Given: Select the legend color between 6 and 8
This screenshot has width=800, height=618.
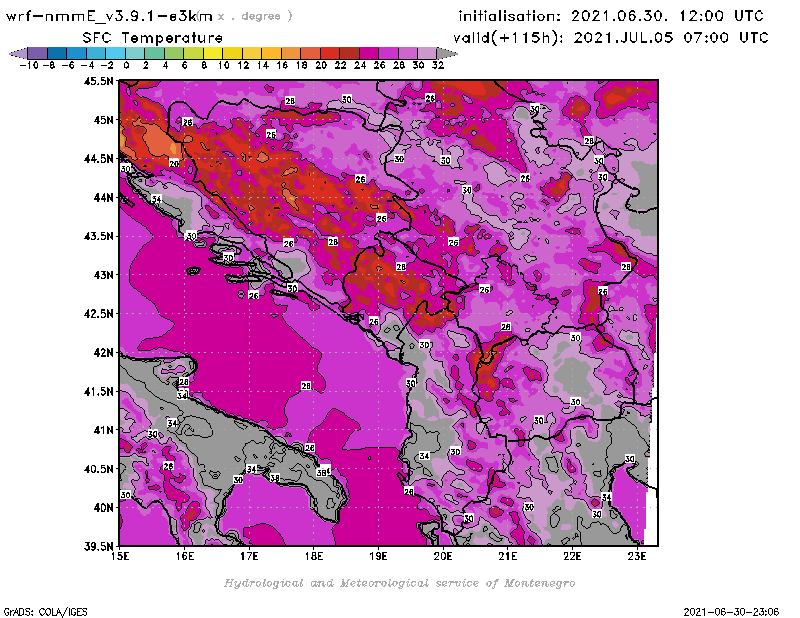Looking at the screenshot, I should point(193,53).
